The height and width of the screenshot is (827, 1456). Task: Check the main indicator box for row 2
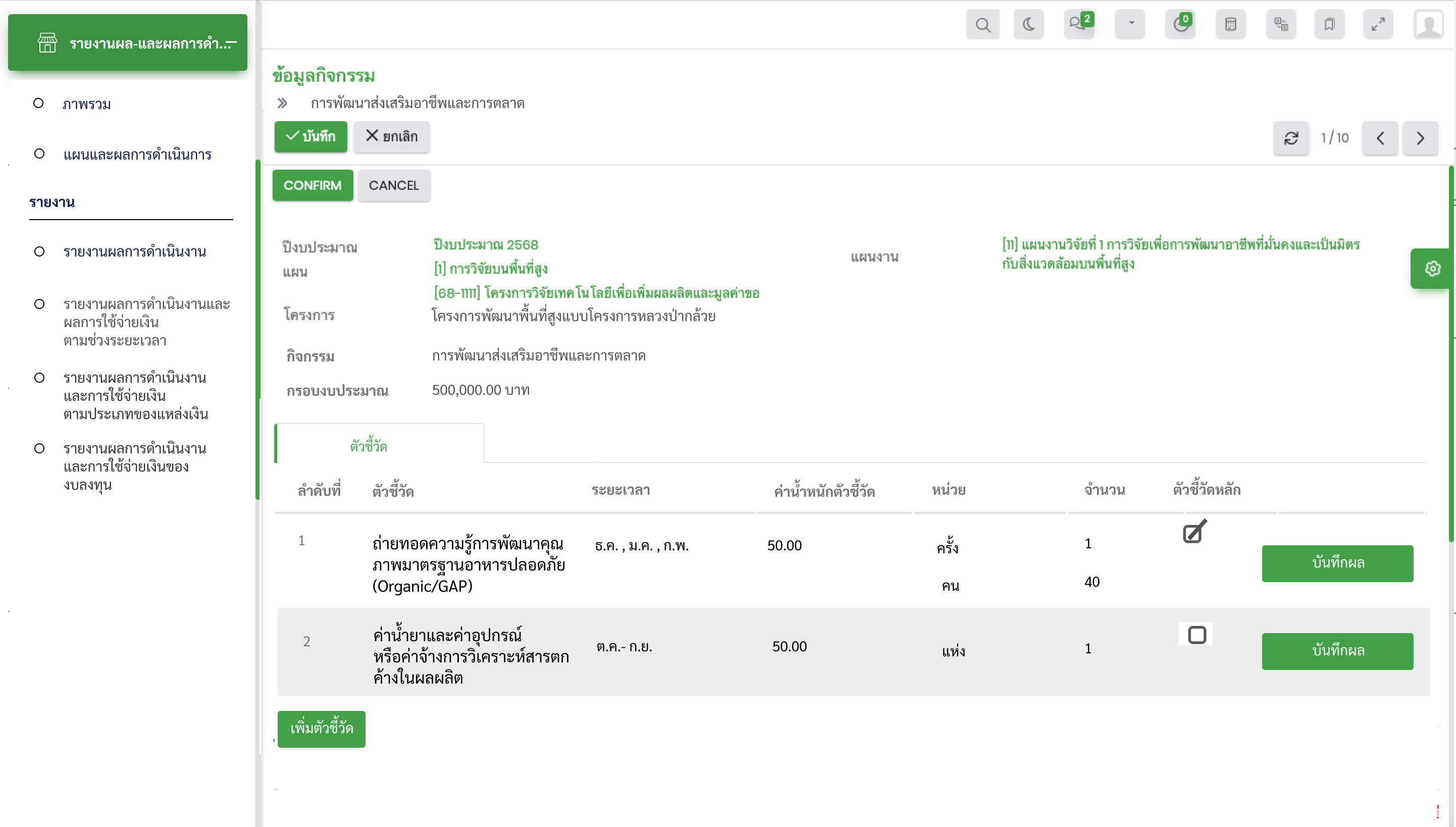1197,635
